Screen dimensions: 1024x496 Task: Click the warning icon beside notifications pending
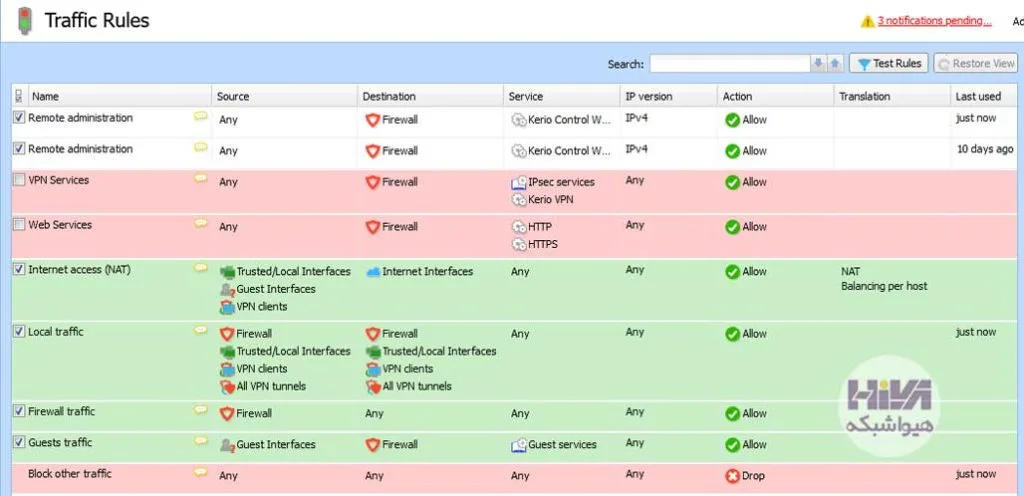pyautogui.click(x=867, y=22)
